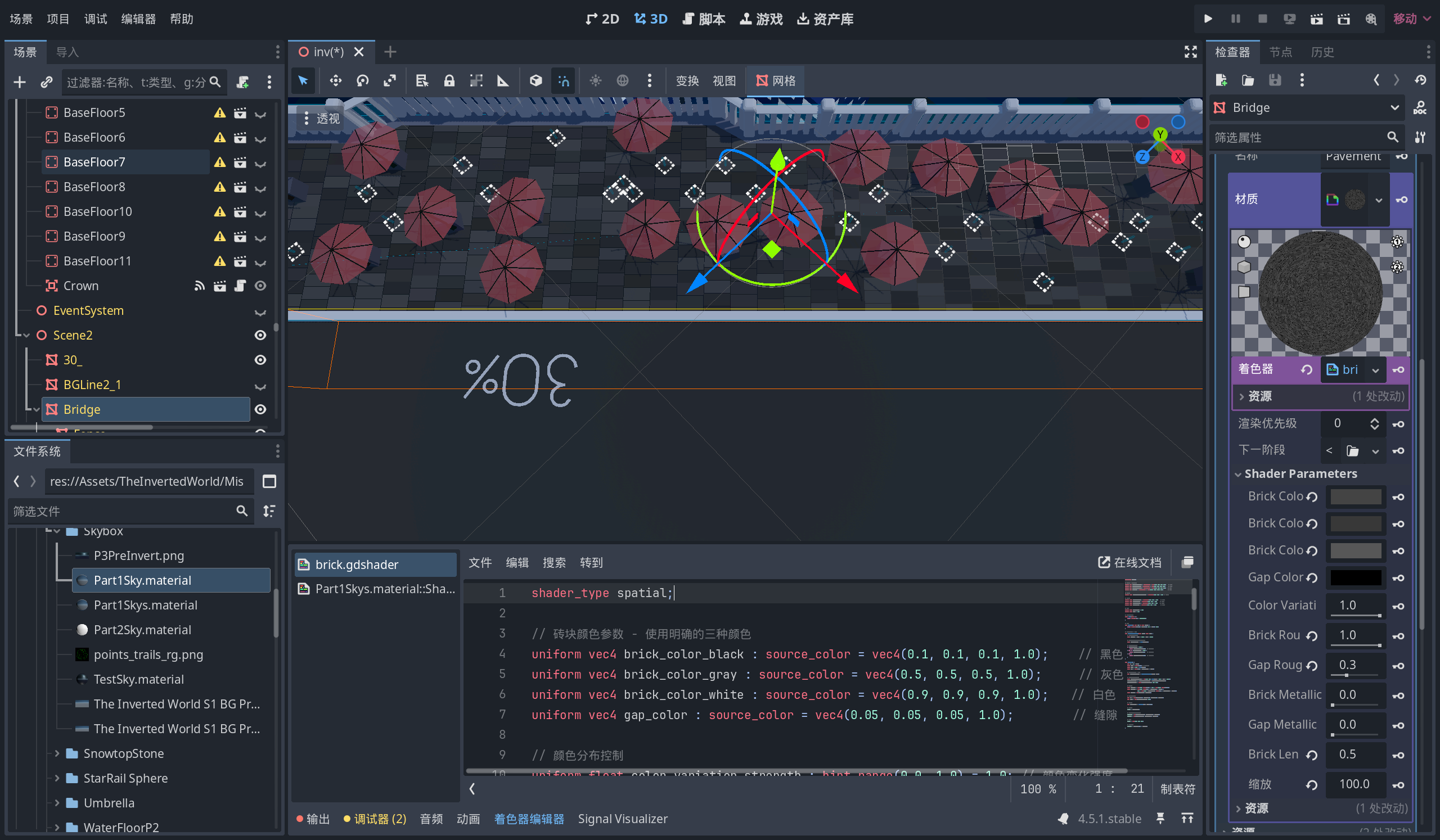Open the preview sun settings icon
The width and height of the screenshot is (1440, 840).
click(595, 80)
